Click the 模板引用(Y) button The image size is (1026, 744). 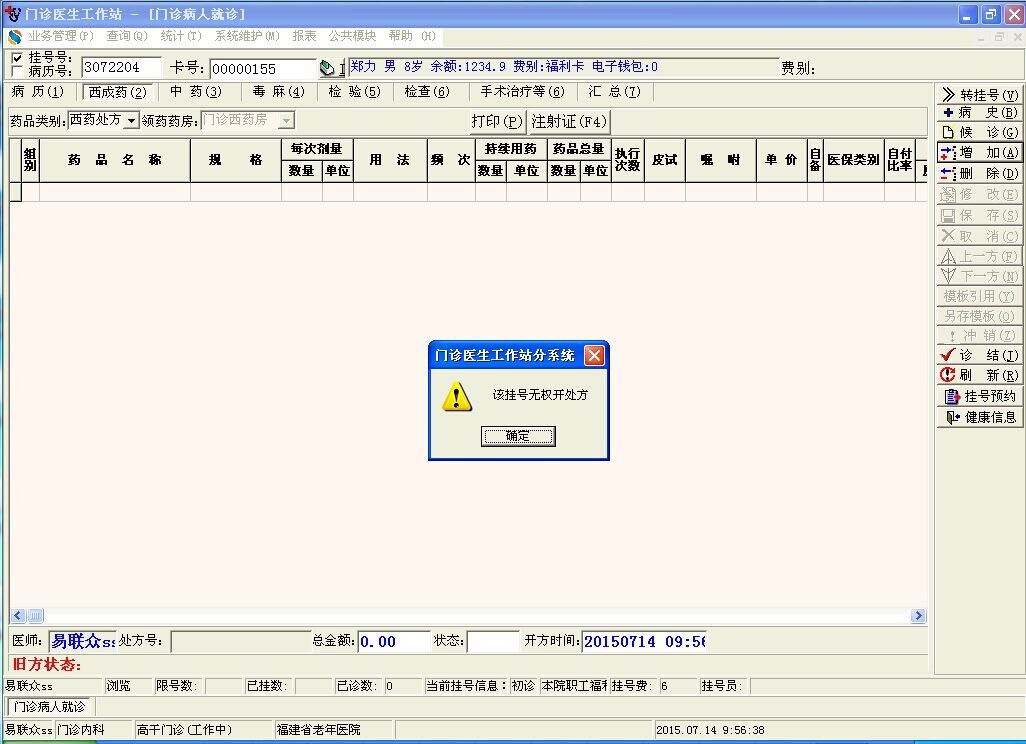[x=980, y=296]
